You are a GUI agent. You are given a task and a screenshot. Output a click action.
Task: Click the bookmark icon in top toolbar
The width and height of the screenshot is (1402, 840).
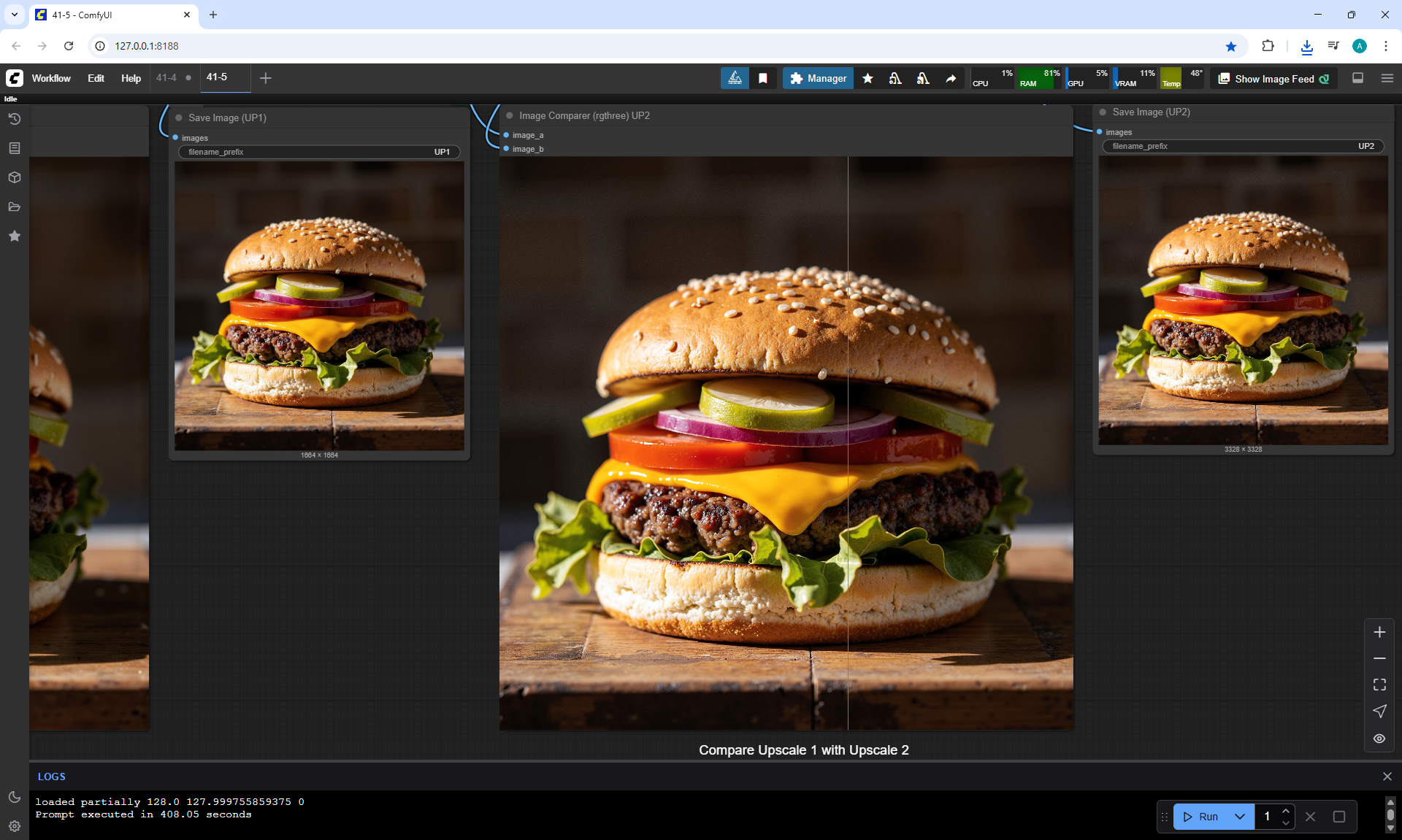coord(763,78)
